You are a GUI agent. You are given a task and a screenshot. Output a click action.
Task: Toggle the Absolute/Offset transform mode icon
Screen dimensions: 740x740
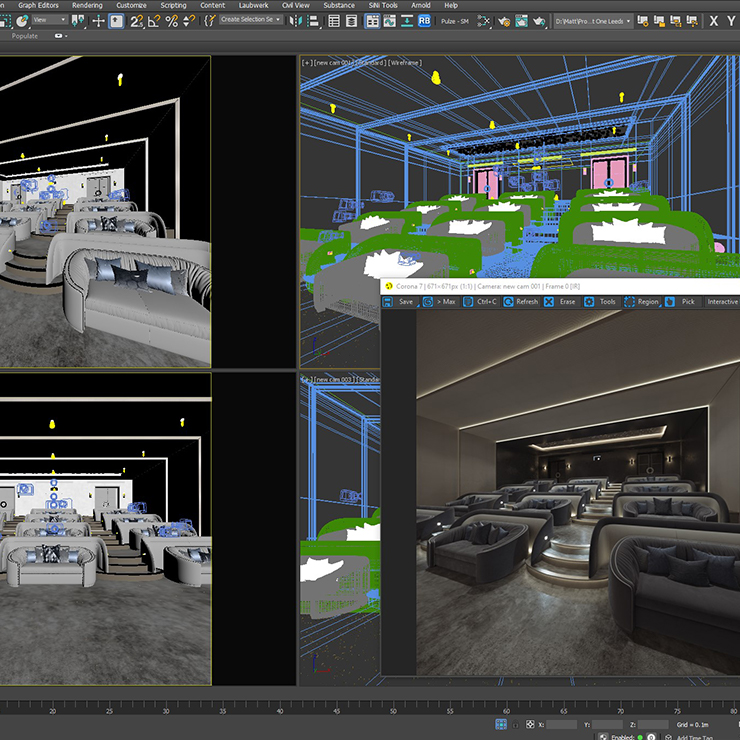coord(530,724)
